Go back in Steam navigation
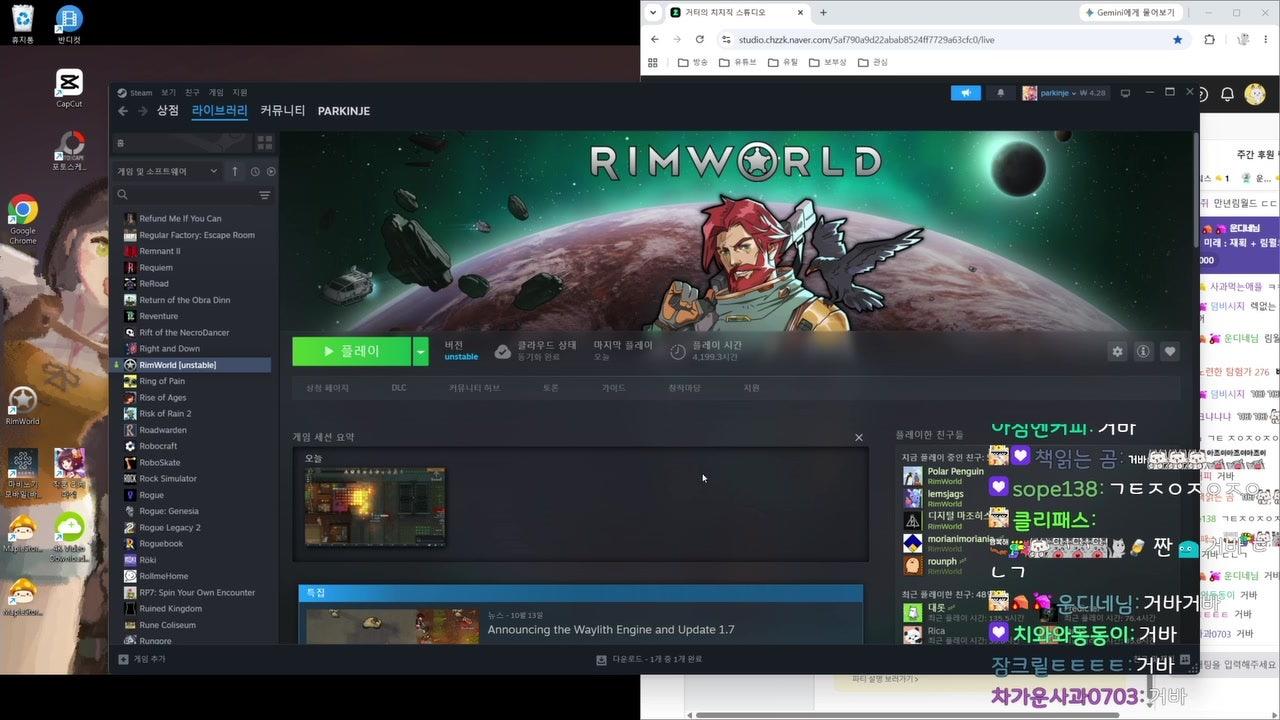Viewport: 1280px width, 720px height. click(x=123, y=111)
